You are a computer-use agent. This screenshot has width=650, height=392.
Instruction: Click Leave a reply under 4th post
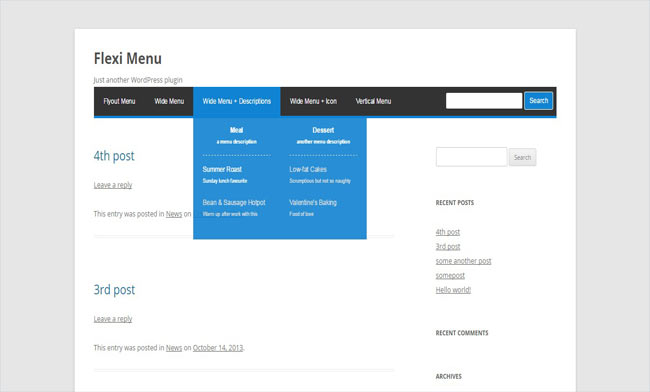113,185
